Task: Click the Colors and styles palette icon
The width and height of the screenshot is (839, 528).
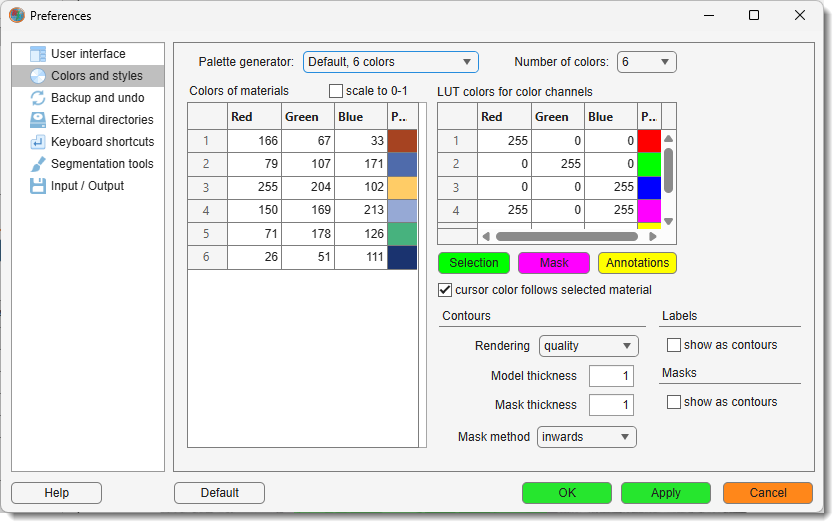Action: pyautogui.click(x=37, y=76)
